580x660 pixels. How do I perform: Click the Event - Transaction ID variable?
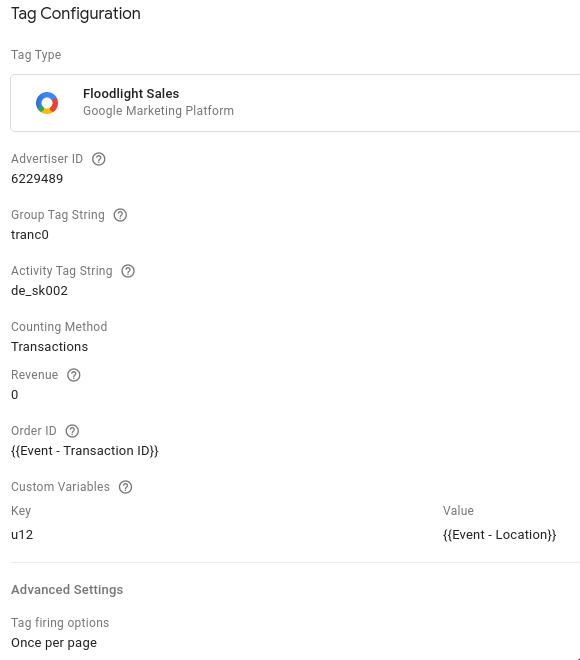[x=85, y=451]
